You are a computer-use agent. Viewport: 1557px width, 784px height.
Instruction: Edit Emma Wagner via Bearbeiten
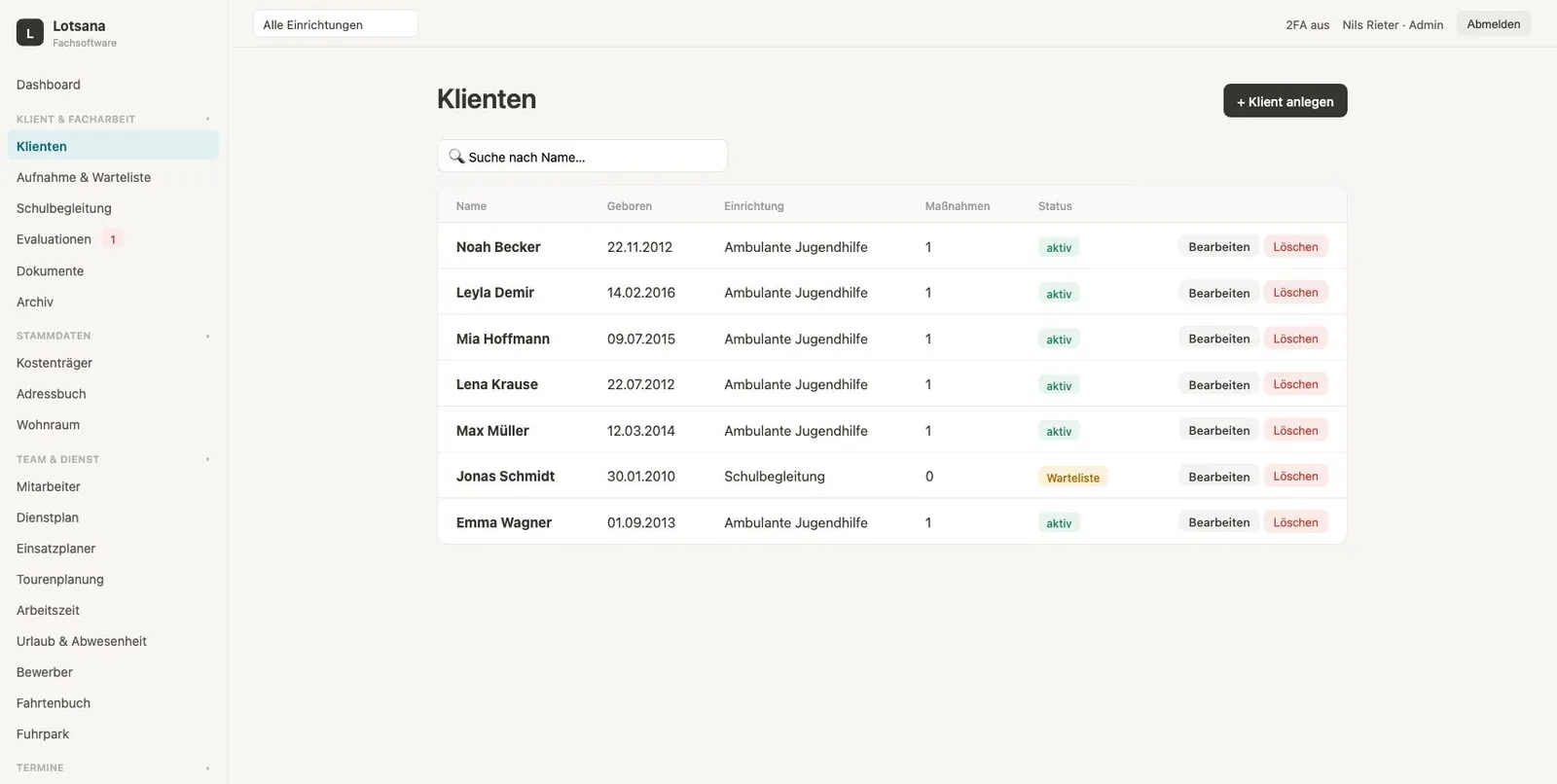[x=1218, y=522]
